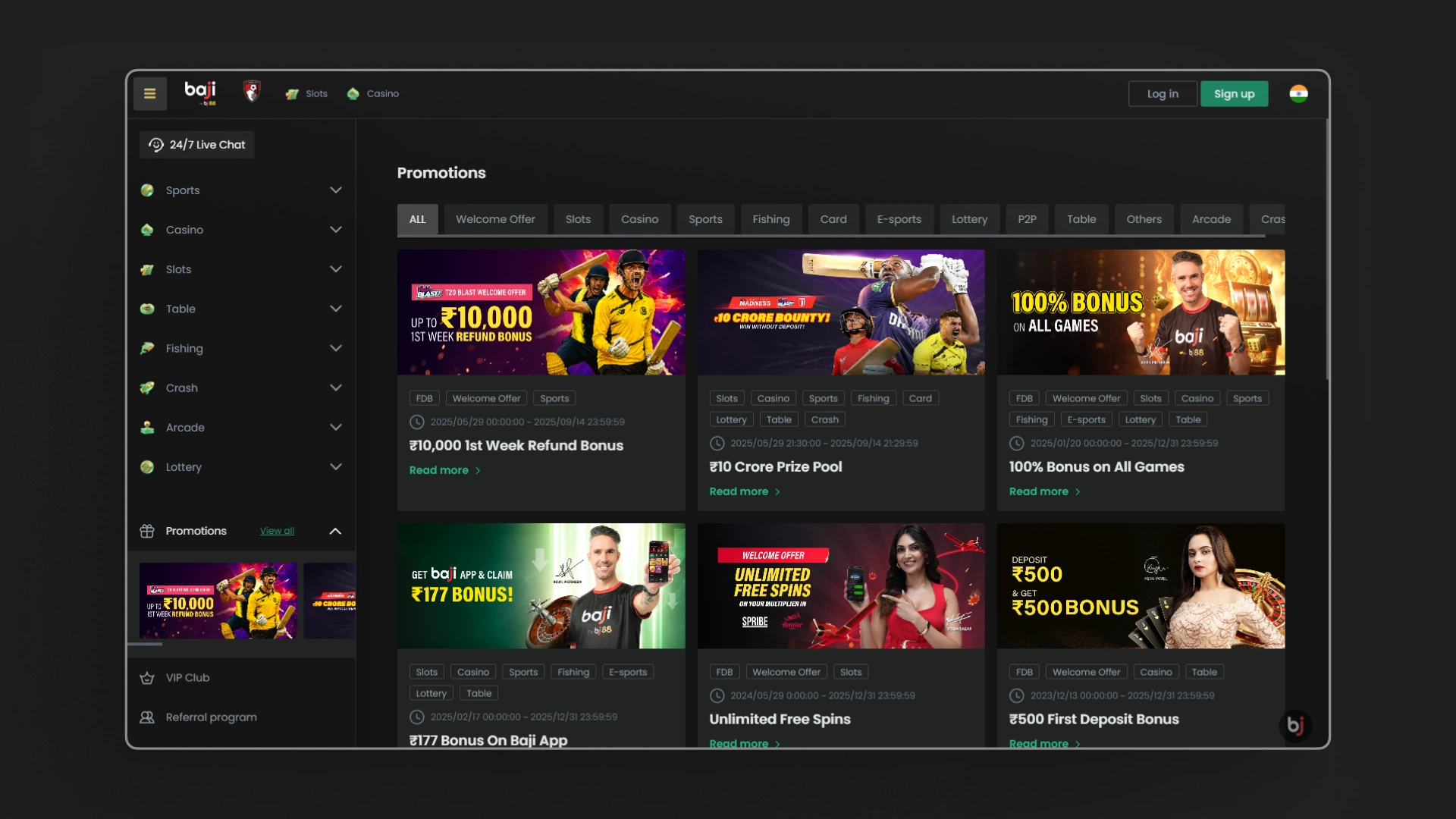Screen dimensions: 1456x819
Task: Click the Fishing icon in sidebar
Action: point(147,348)
